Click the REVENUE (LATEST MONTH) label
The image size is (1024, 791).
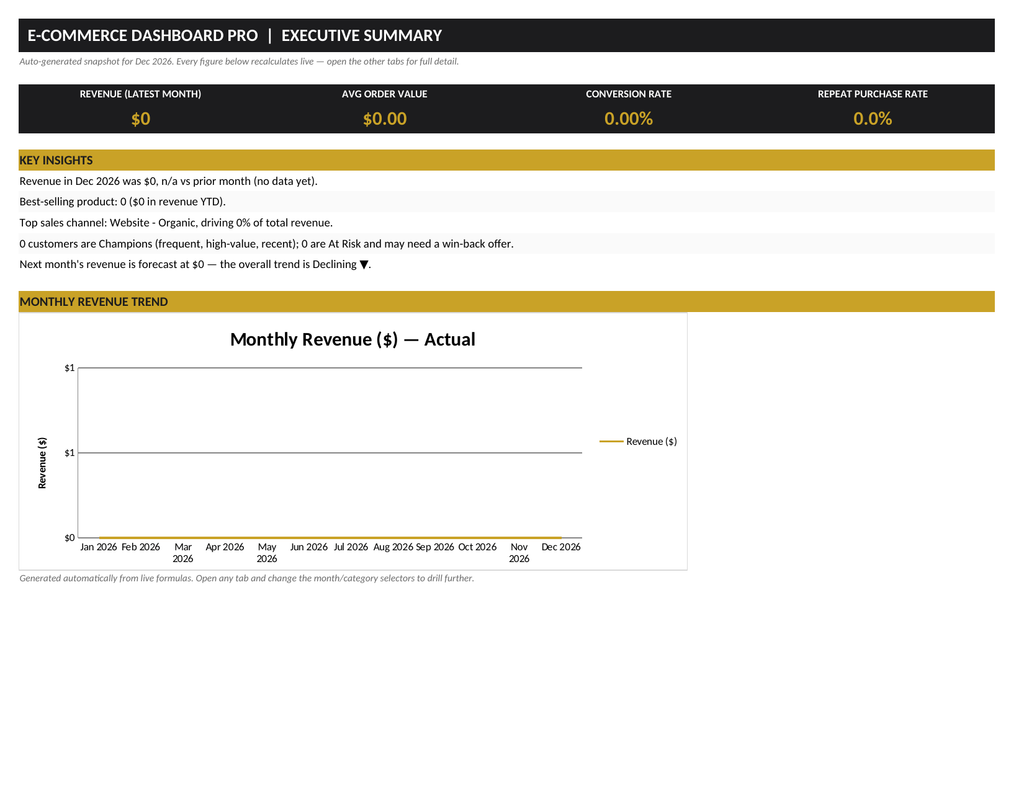140,94
